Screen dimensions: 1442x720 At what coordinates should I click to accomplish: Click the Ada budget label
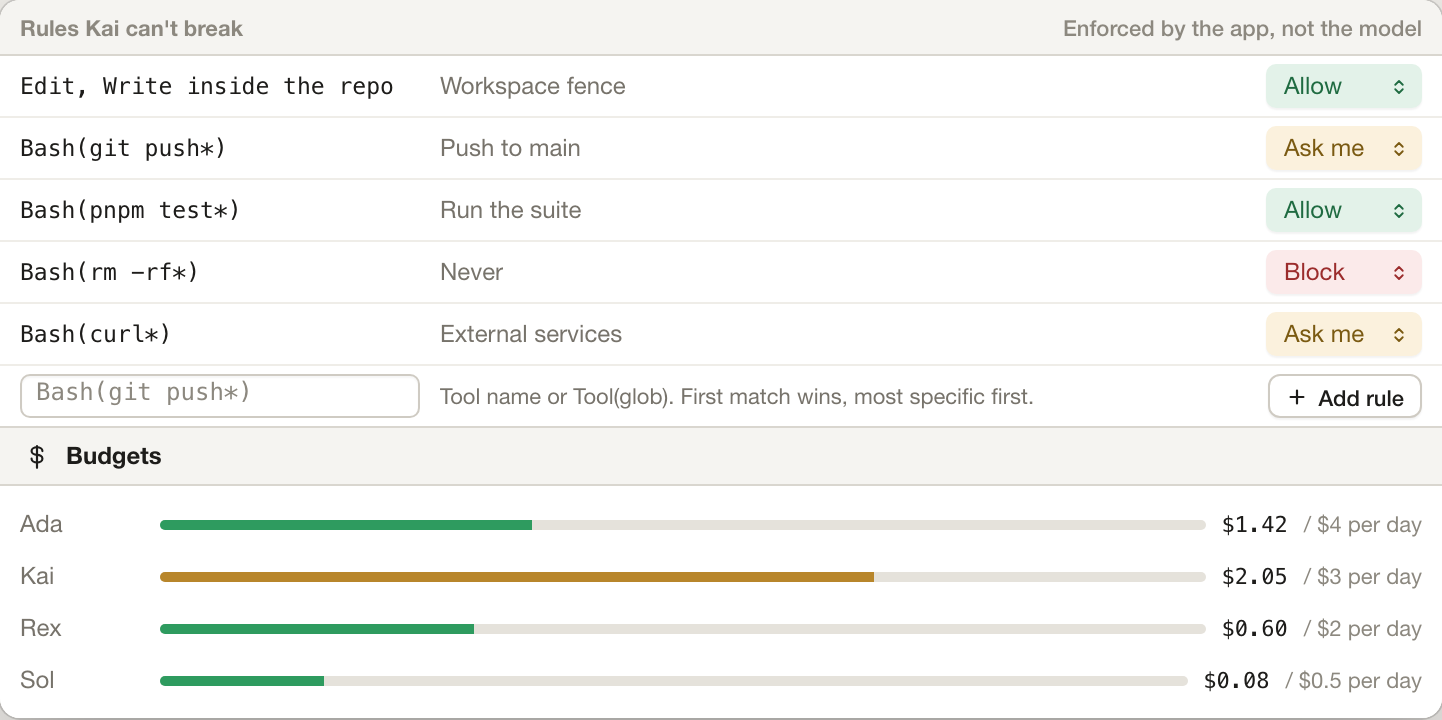point(41,524)
